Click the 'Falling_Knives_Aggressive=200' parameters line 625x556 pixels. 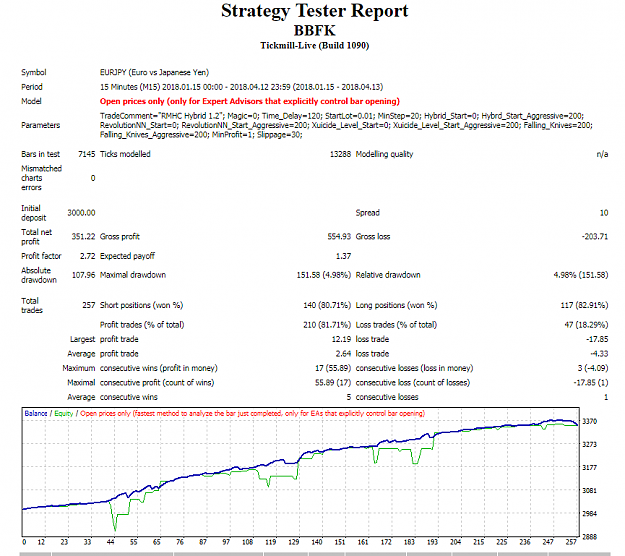click(x=201, y=135)
